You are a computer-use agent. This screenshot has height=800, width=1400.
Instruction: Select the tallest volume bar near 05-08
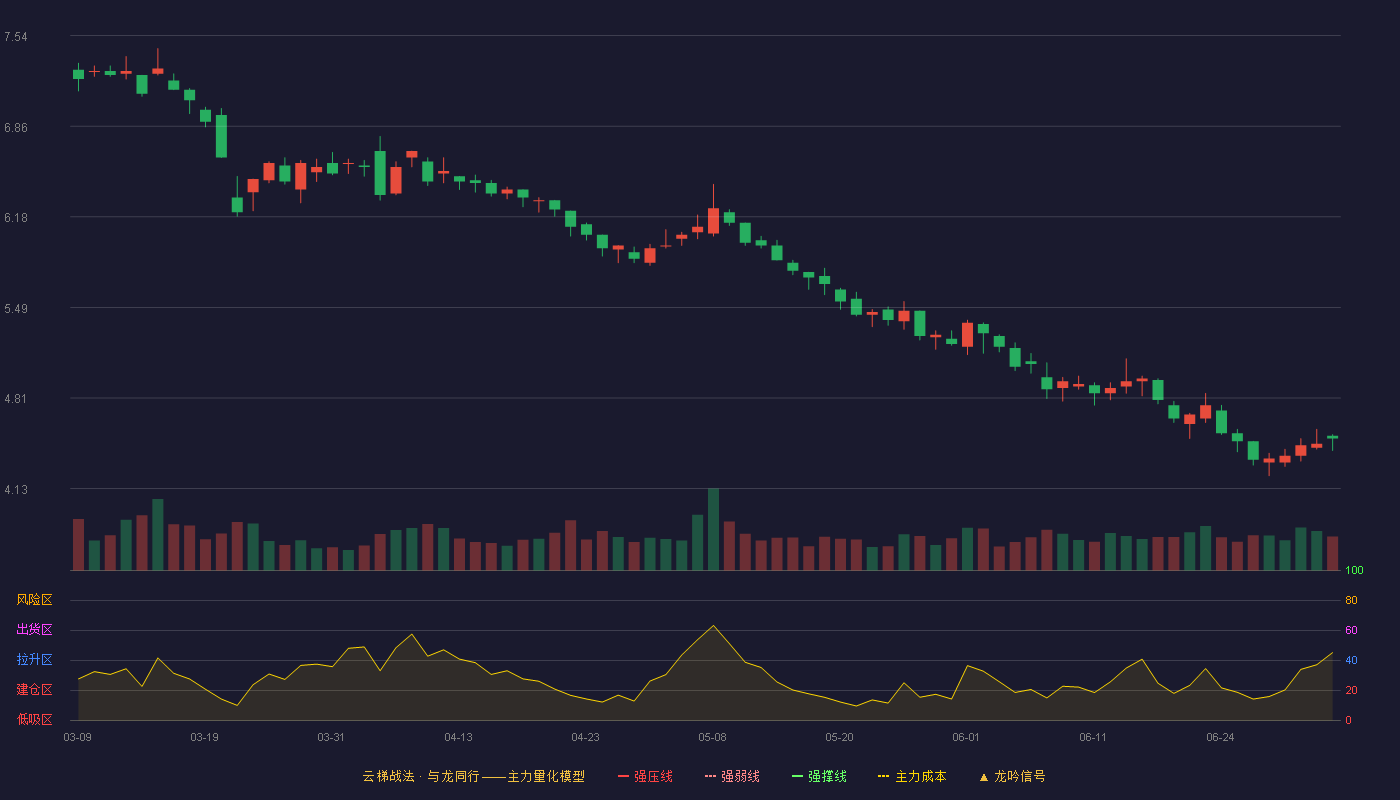(x=713, y=530)
